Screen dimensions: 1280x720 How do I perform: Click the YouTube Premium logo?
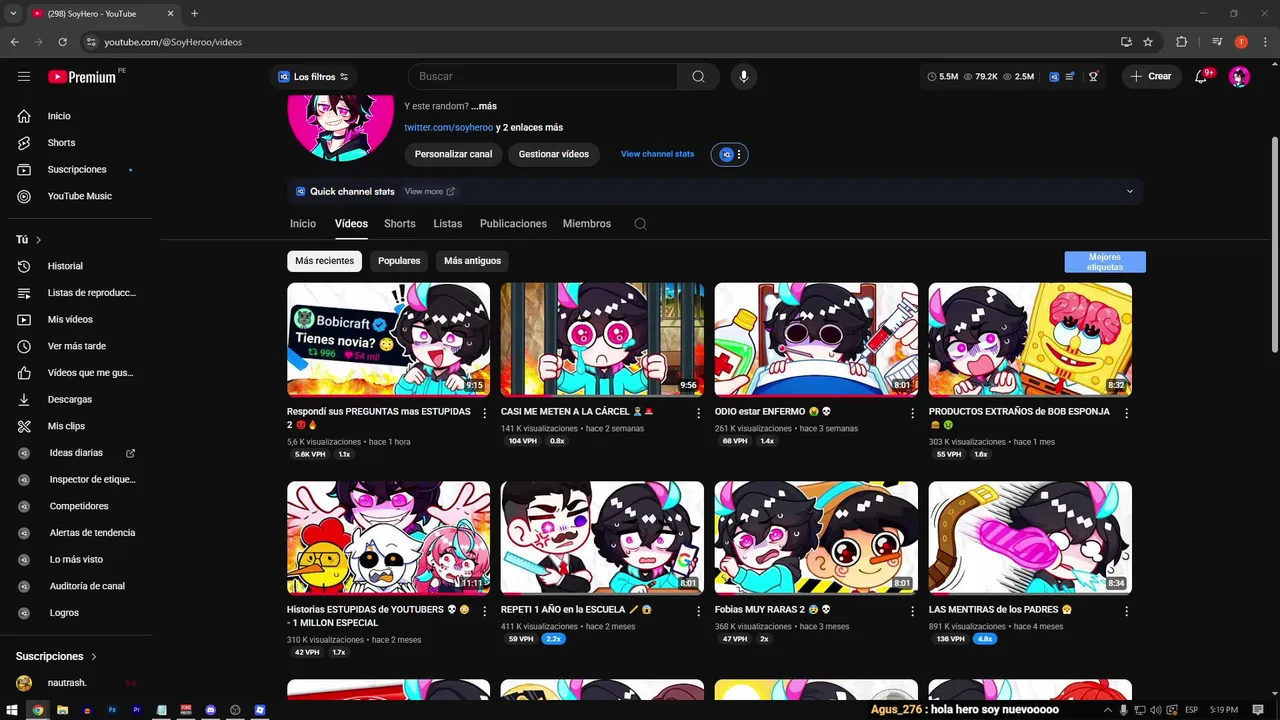[x=83, y=77]
